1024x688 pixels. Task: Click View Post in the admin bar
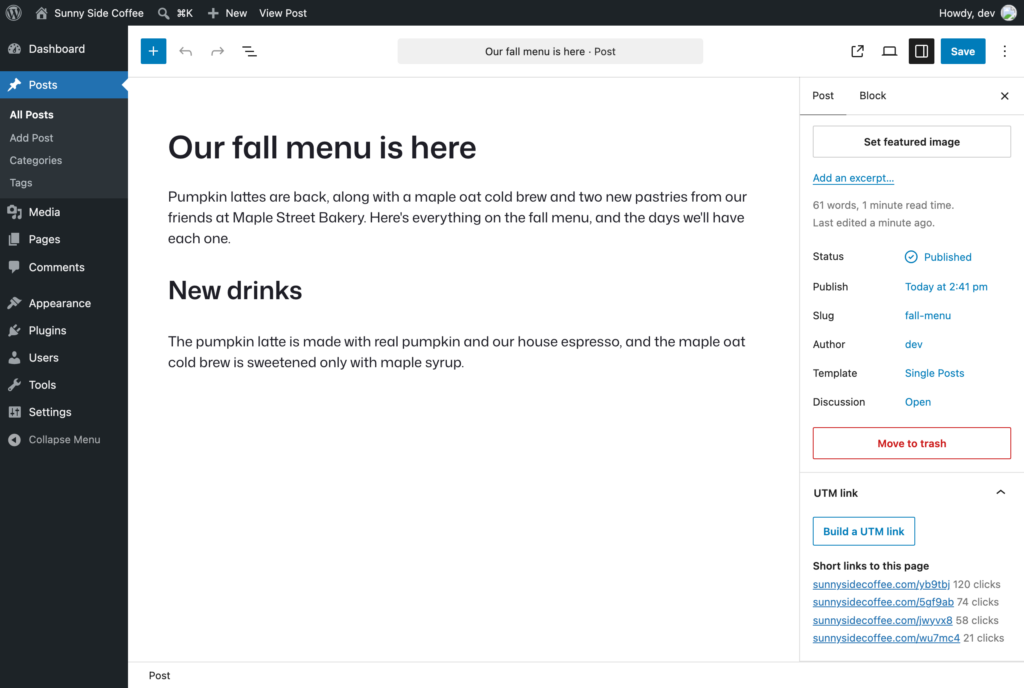pyautogui.click(x=283, y=13)
